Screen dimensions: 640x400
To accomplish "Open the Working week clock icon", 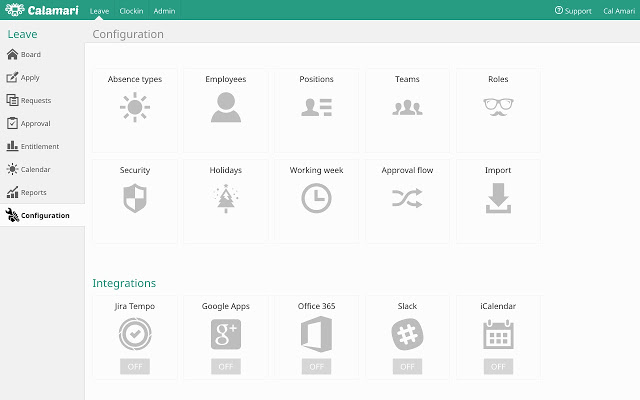I will (316, 198).
